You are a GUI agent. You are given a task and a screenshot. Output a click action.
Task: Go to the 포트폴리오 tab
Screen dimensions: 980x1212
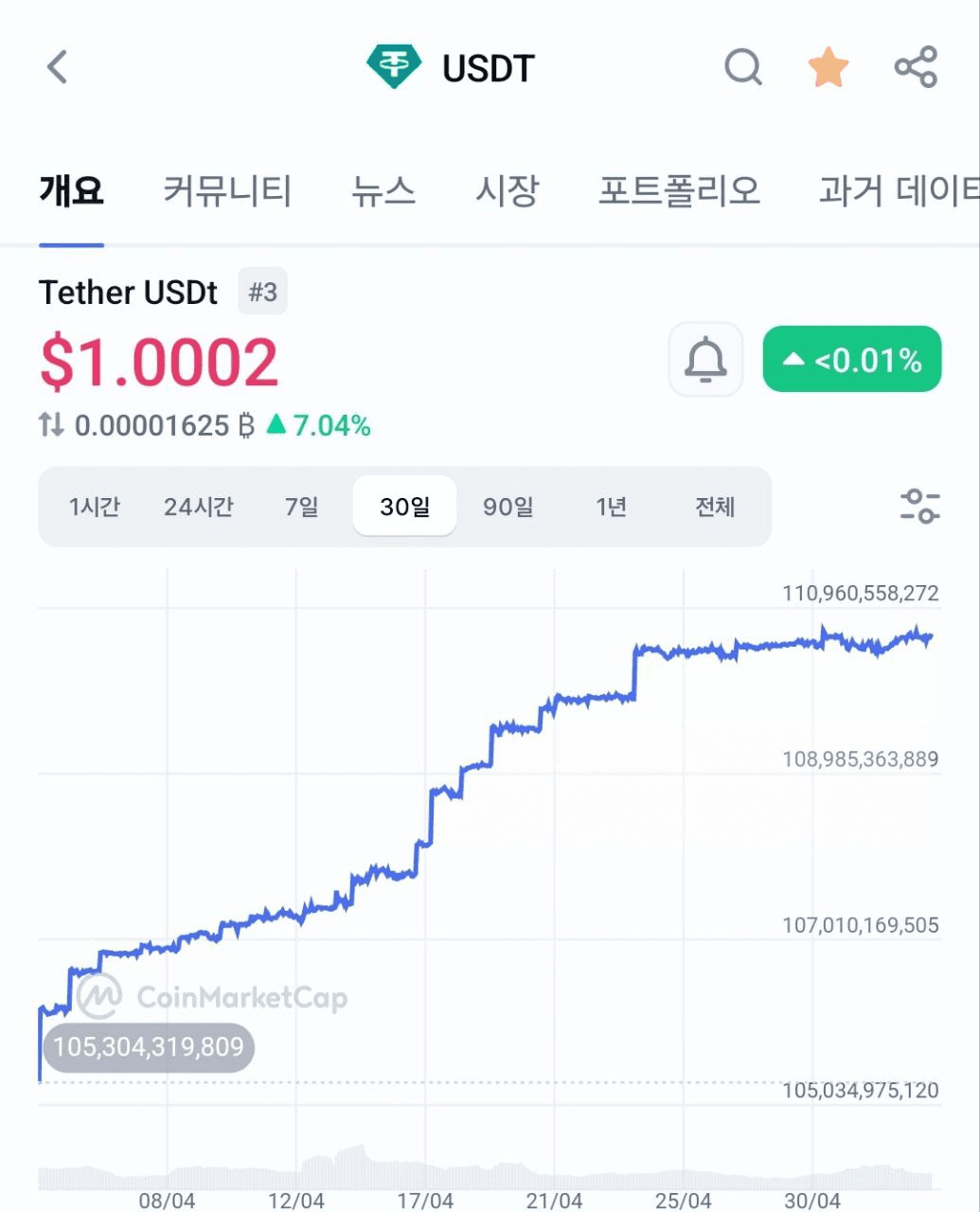[679, 190]
